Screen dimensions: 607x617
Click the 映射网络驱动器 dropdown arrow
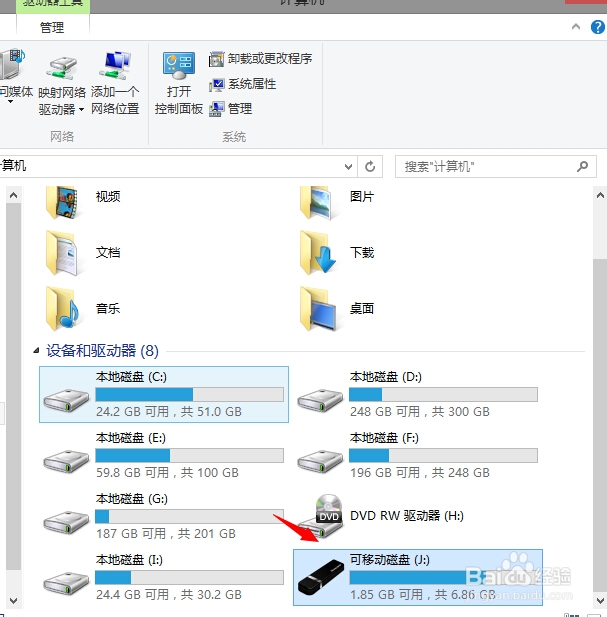[81, 109]
